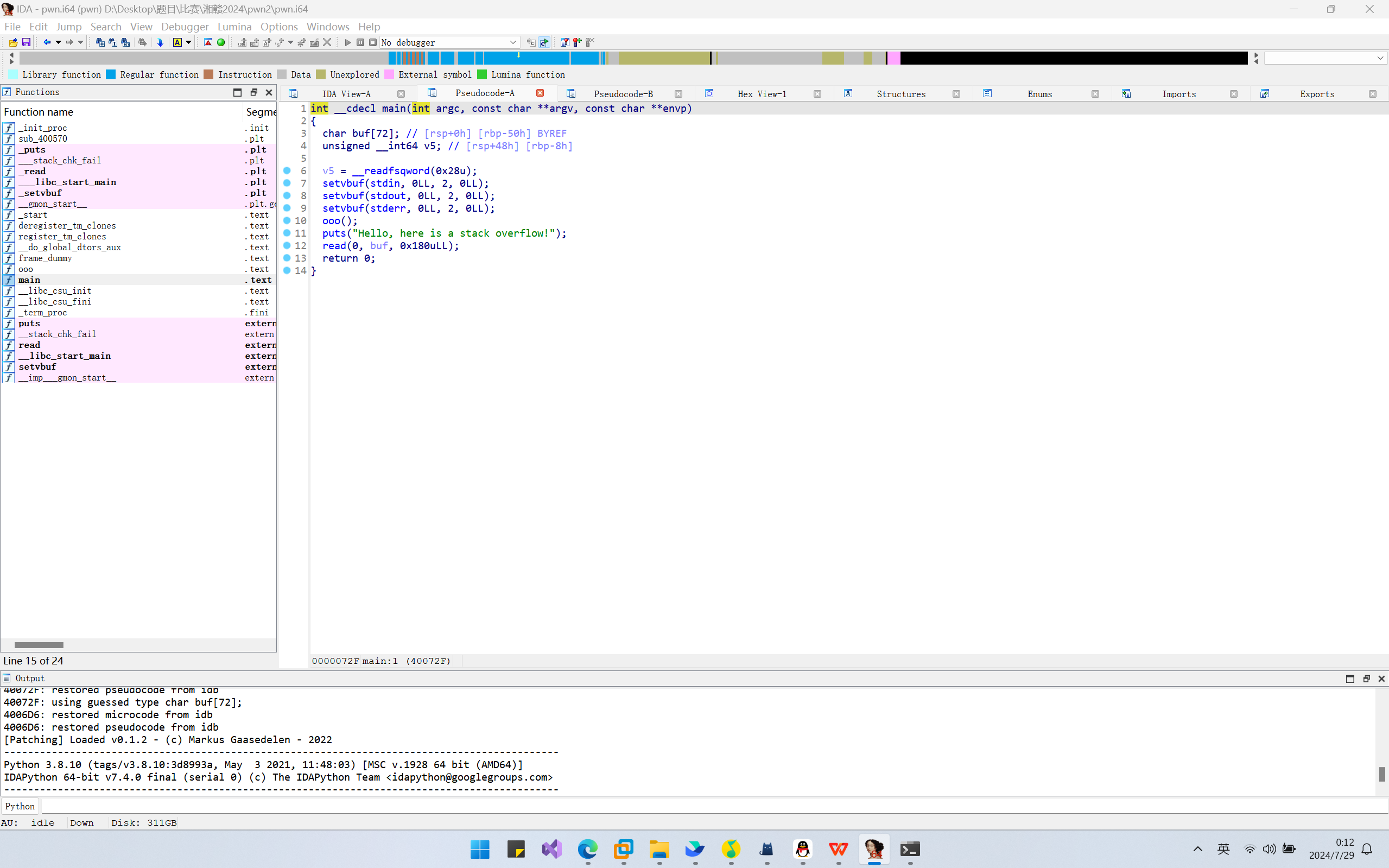Viewport: 1389px width, 868px height.
Task: Toggle breakpoint dot on line 11
Action: (x=287, y=233)
